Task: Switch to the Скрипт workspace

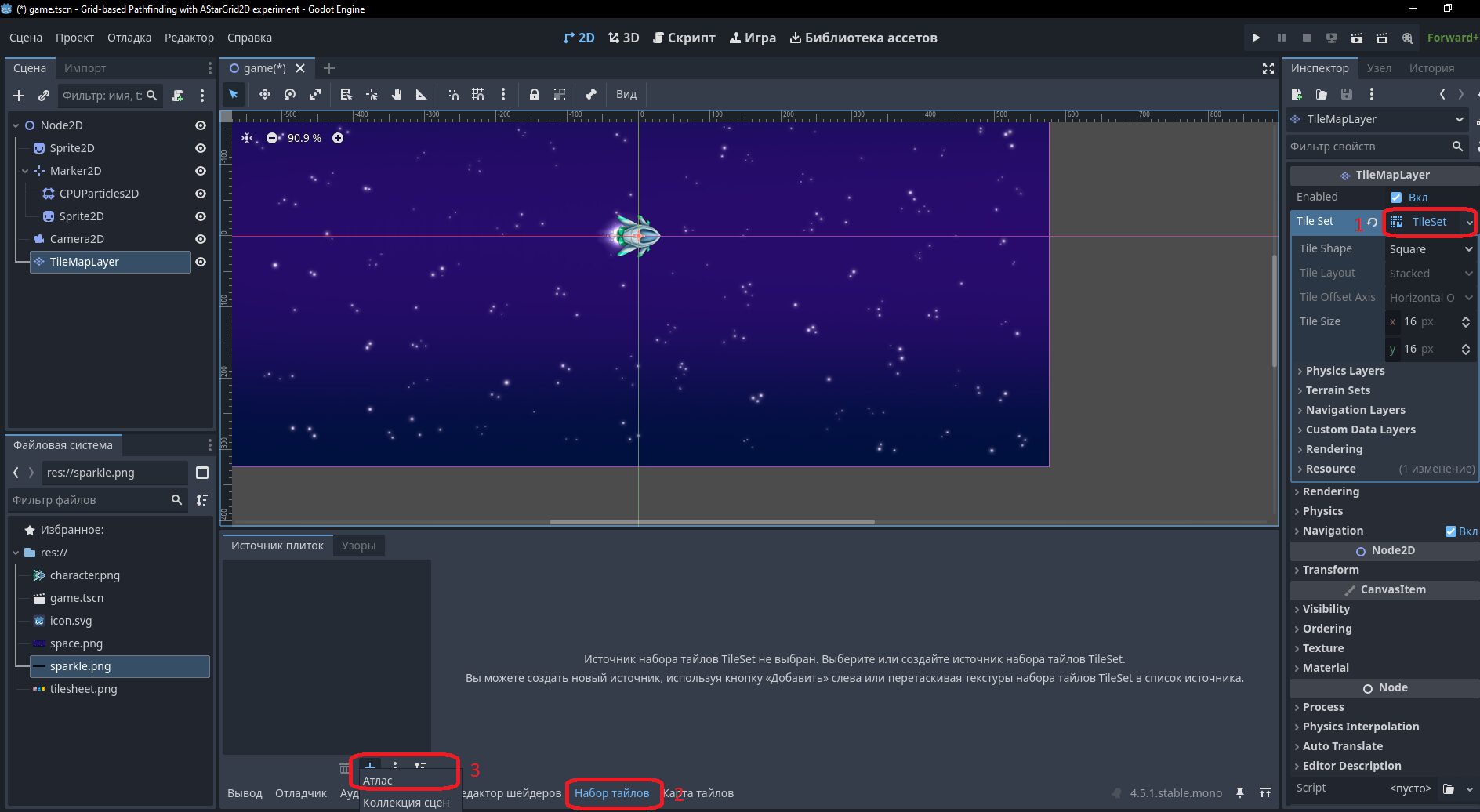Action: point(684,38)
